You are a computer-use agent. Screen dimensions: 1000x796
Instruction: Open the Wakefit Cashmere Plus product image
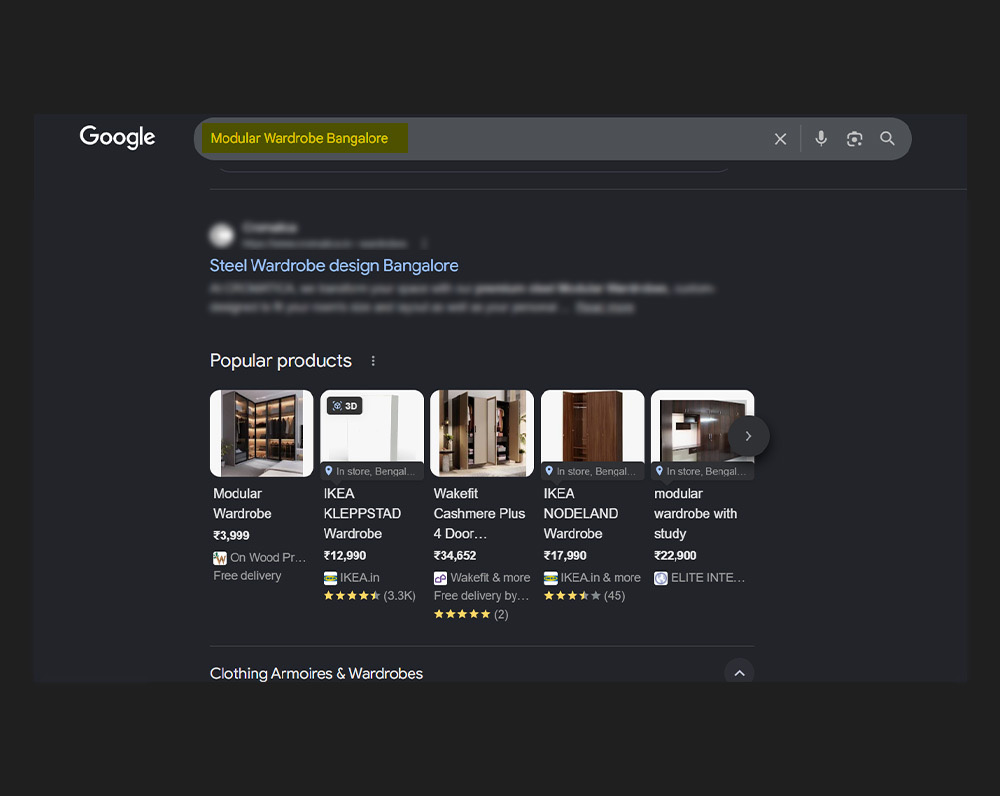pyautogui.click(x=482, y=433)
